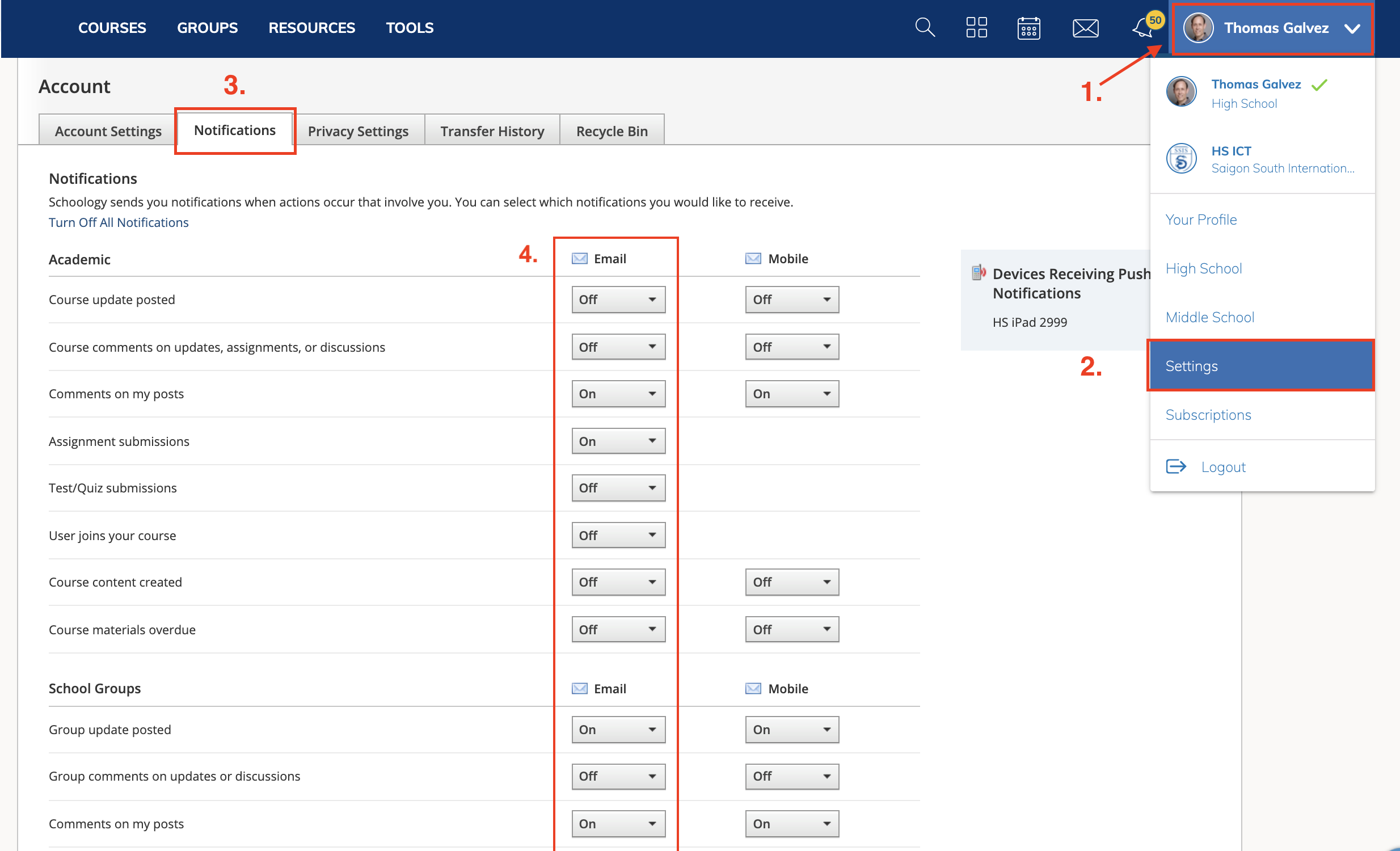Open Email dropdown for Test/Quiz submissions
1400x851 pixels.
pyautogui.click(x=618, y=488)
